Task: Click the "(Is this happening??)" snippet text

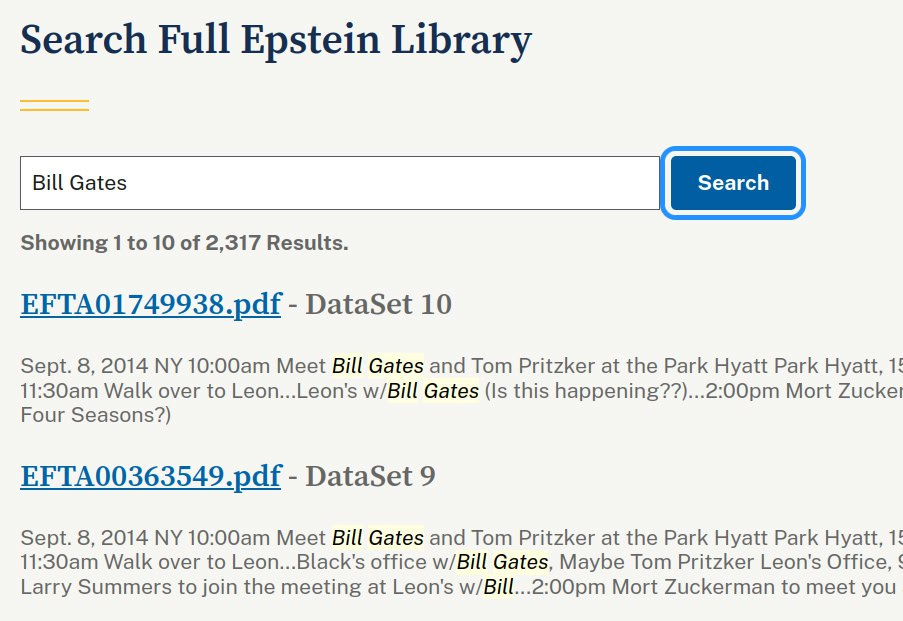Action: tap(567, 391)
